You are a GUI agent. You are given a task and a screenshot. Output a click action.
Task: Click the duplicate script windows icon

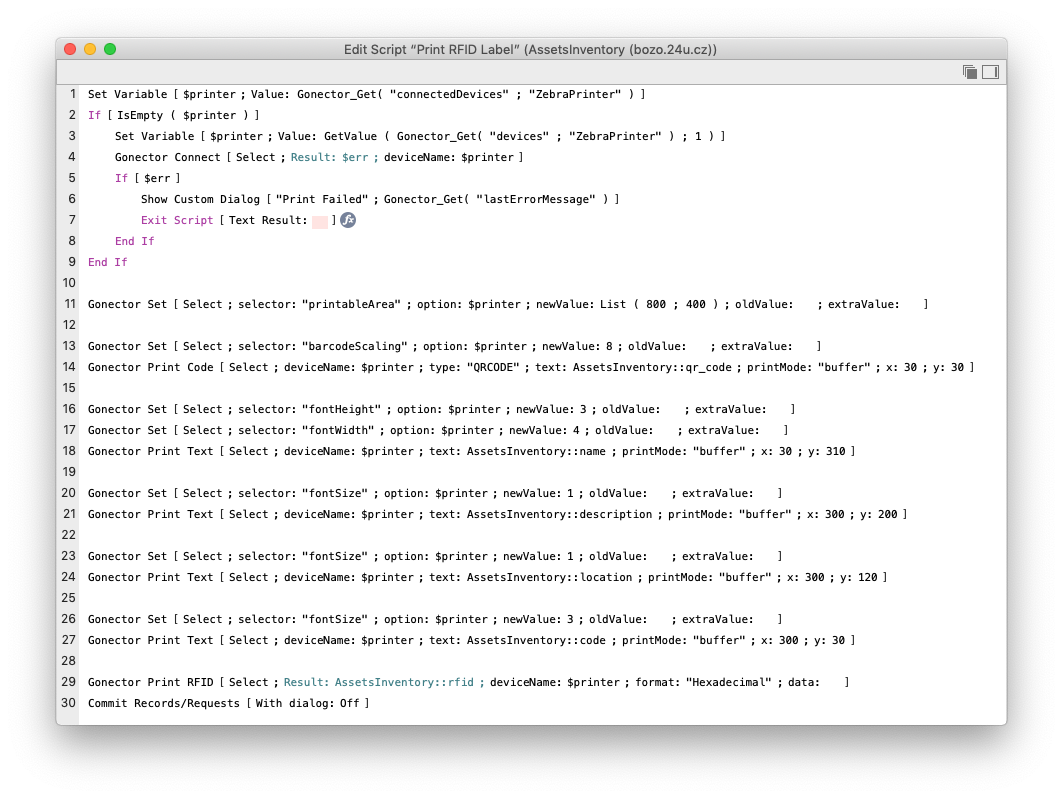pyautogui.click(x=970, y=72)
